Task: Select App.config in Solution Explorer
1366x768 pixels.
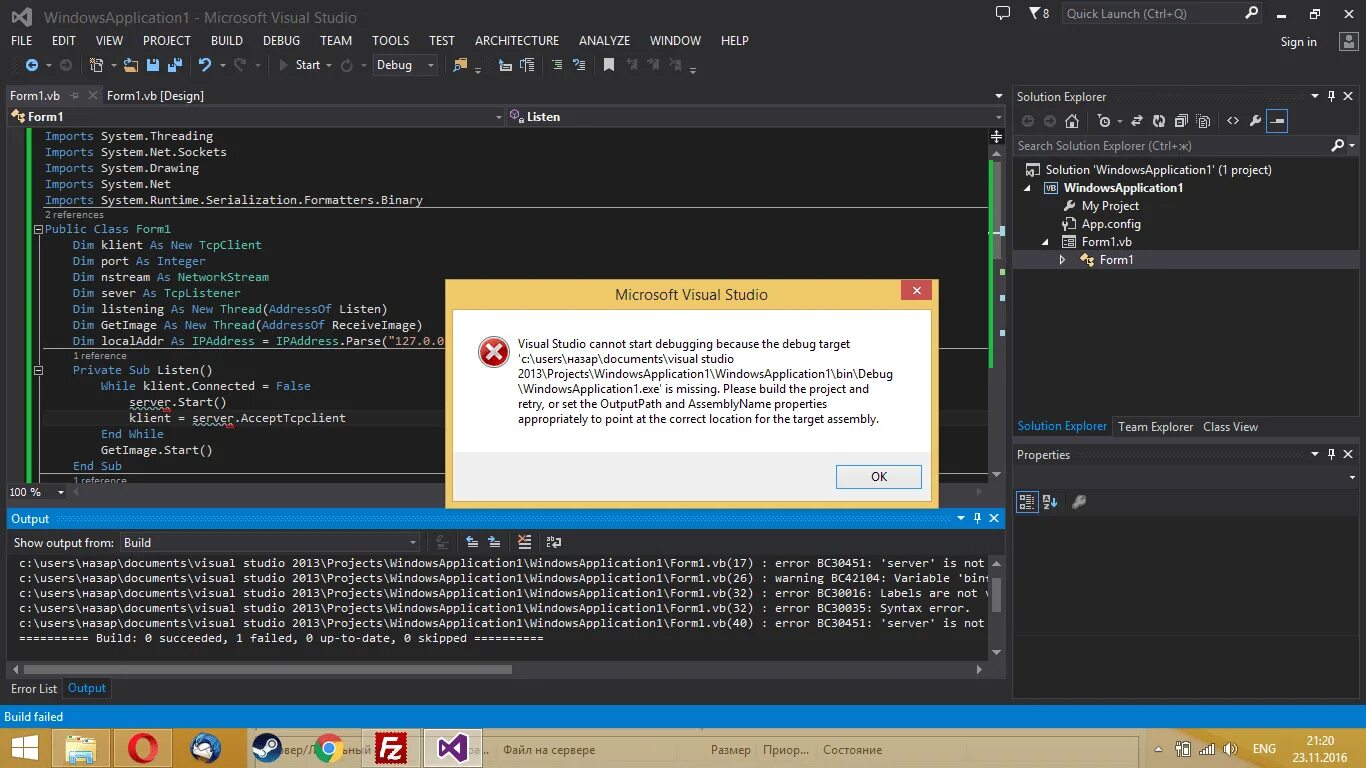Action: pyautogui.click(x=1110, y=224)
